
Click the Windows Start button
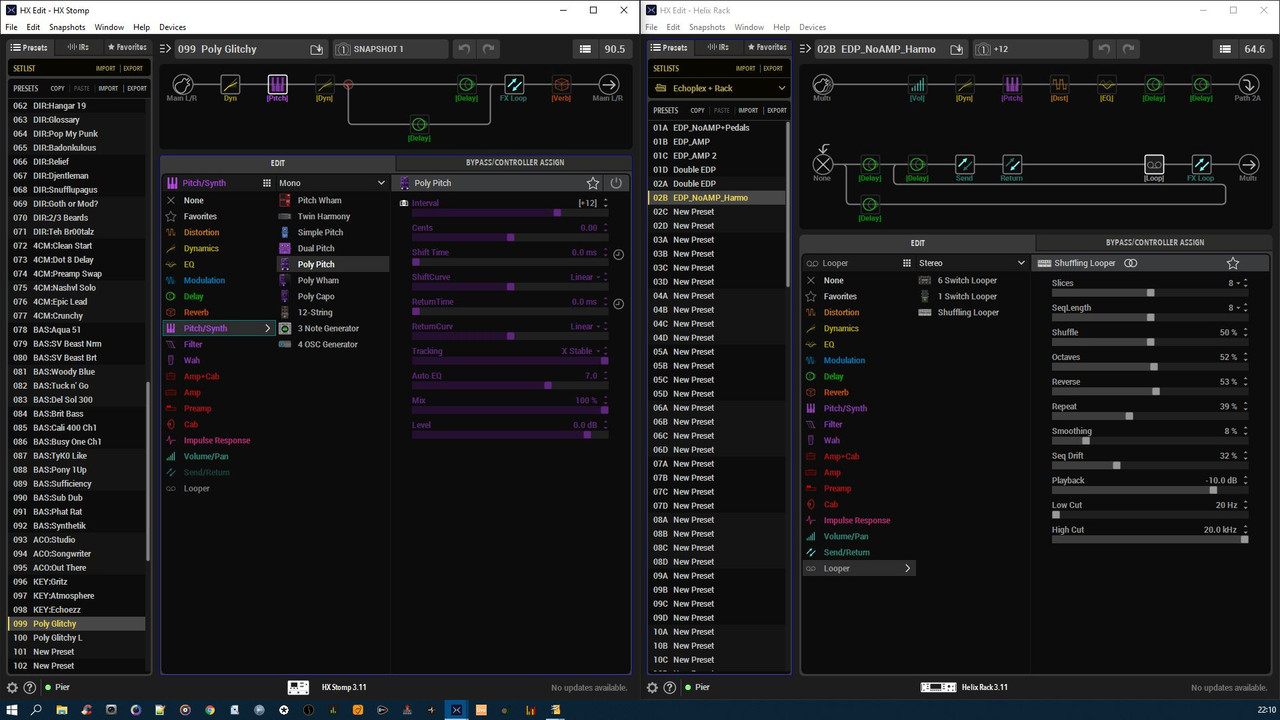coord(11,710)
